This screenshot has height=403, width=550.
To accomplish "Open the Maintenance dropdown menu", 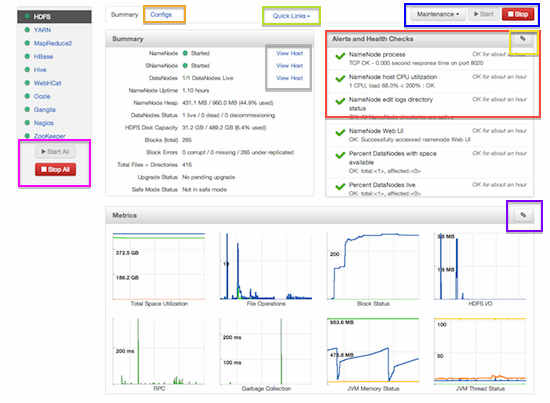I will click(438, 14).
